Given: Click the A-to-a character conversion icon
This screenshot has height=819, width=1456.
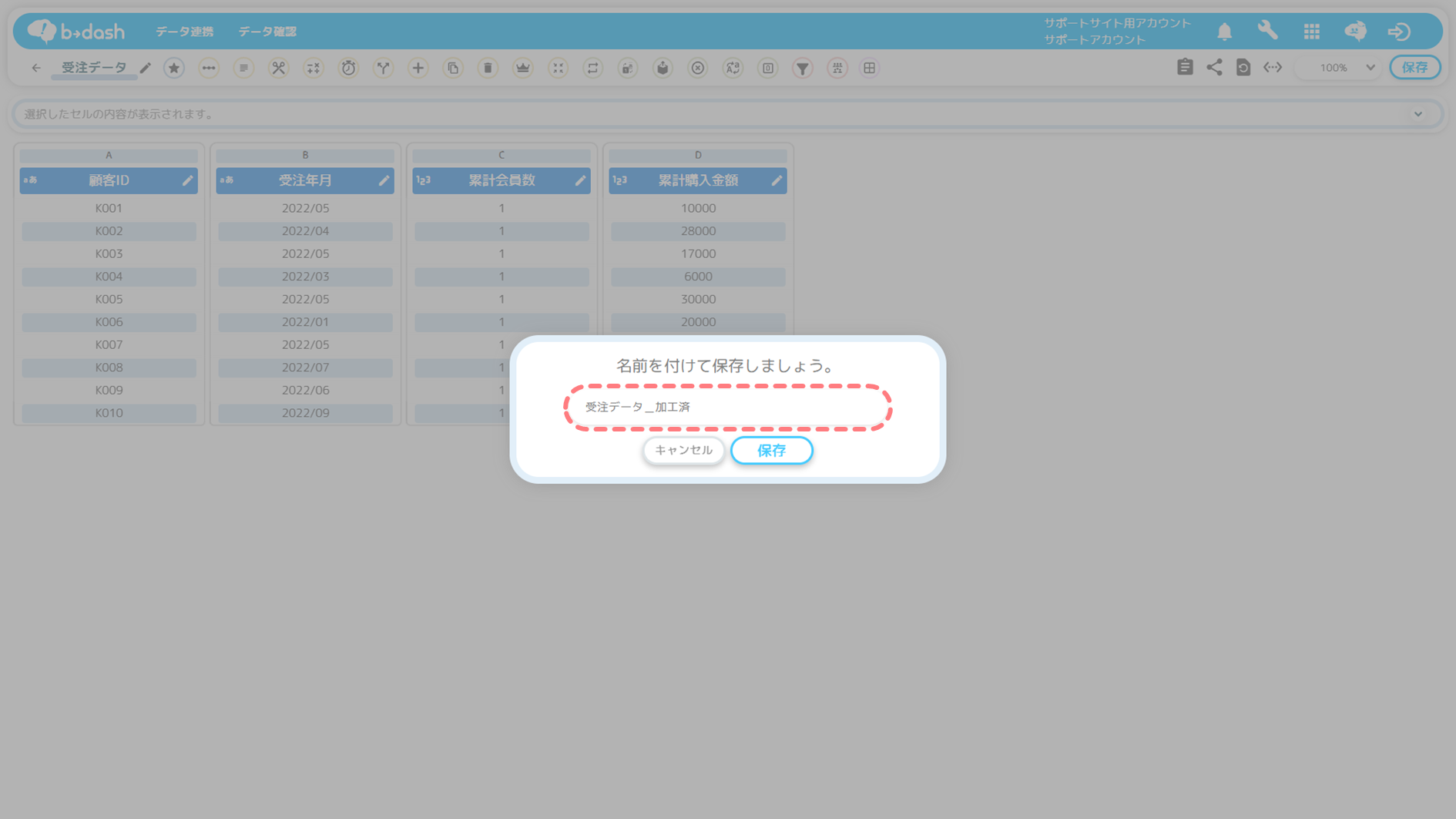Looking at the screenshot, I should tap(733, 68).
